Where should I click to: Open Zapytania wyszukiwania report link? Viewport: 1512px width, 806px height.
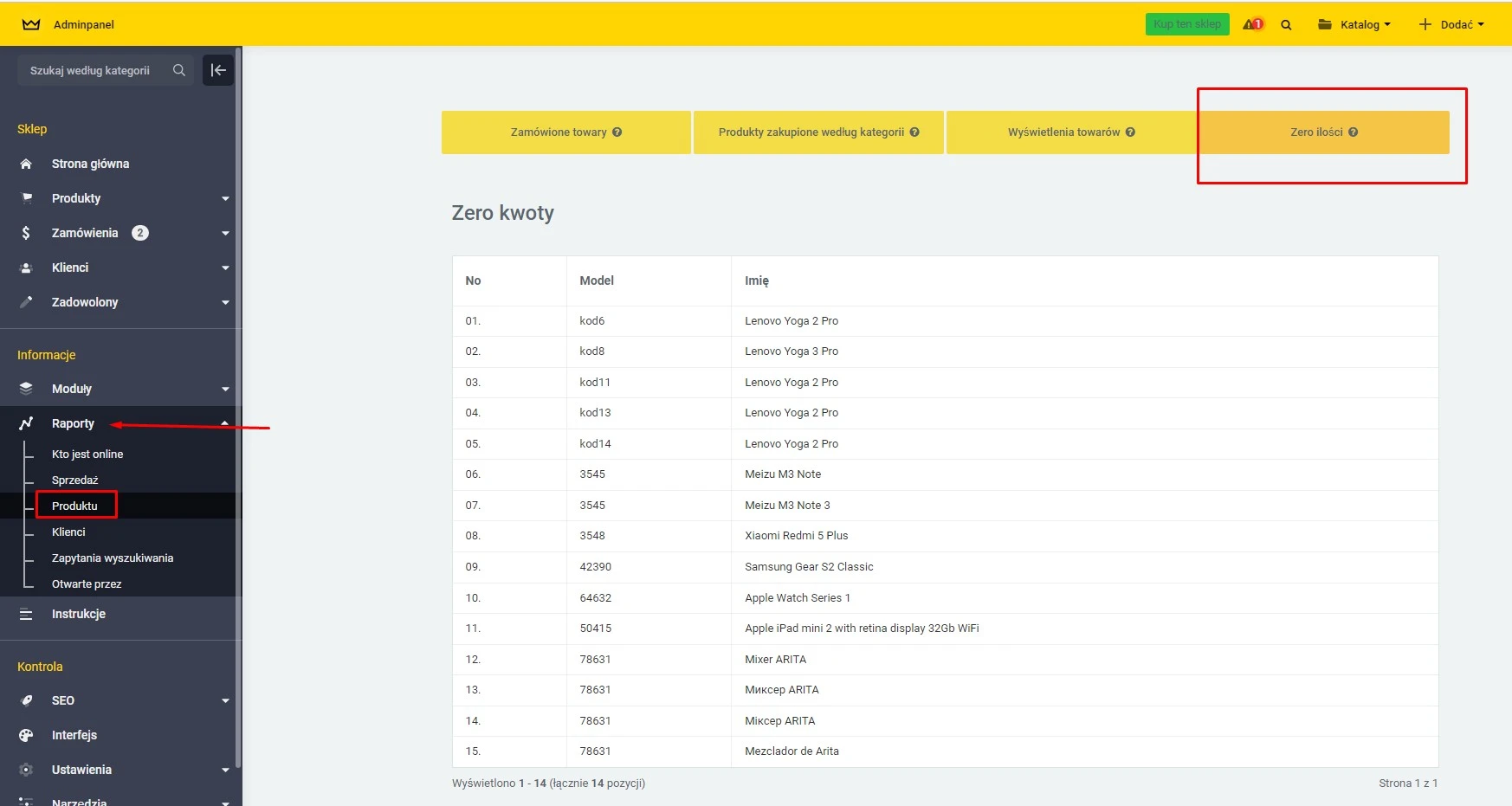(x=112, y=558)
